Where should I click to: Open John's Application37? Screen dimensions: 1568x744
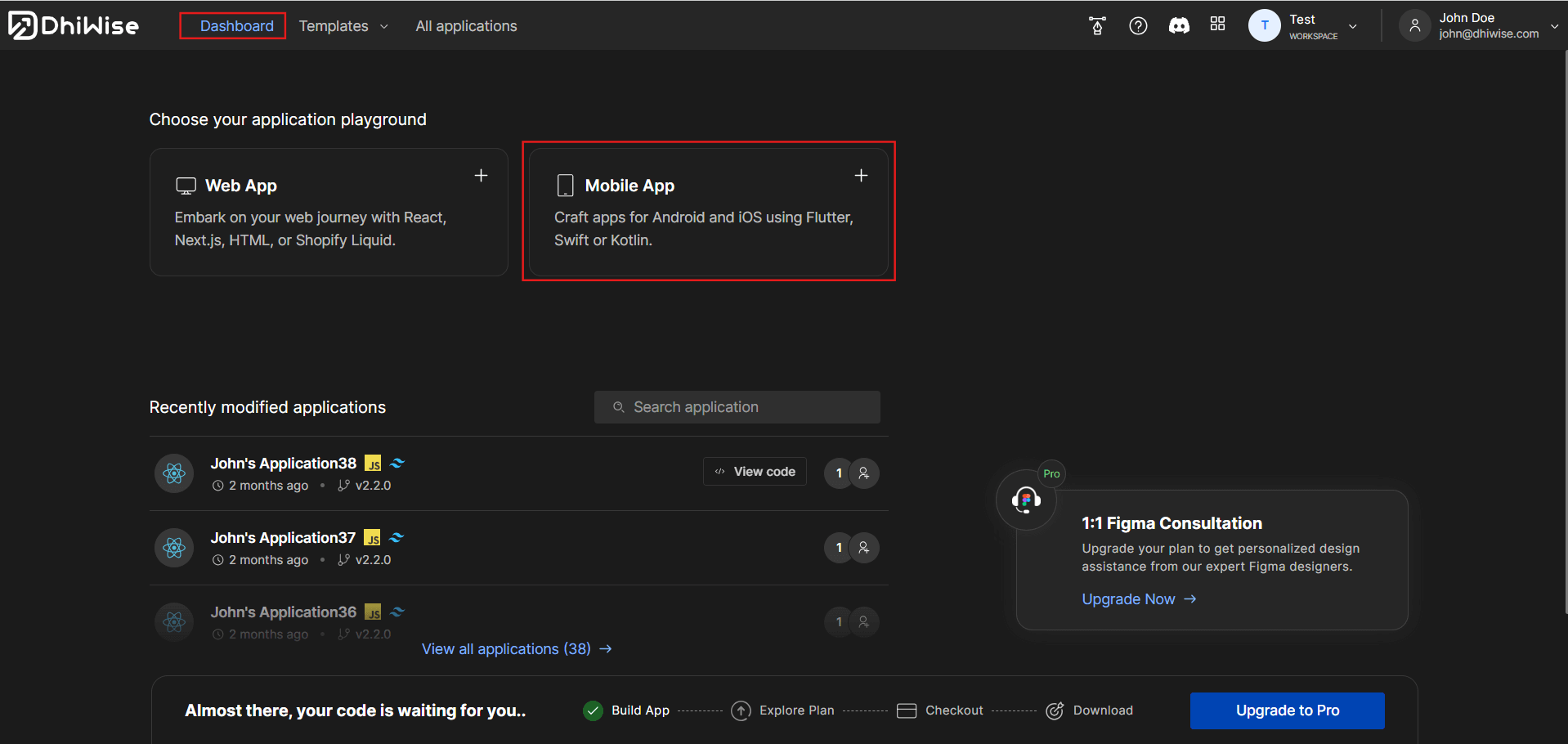(x=283, y=538)
